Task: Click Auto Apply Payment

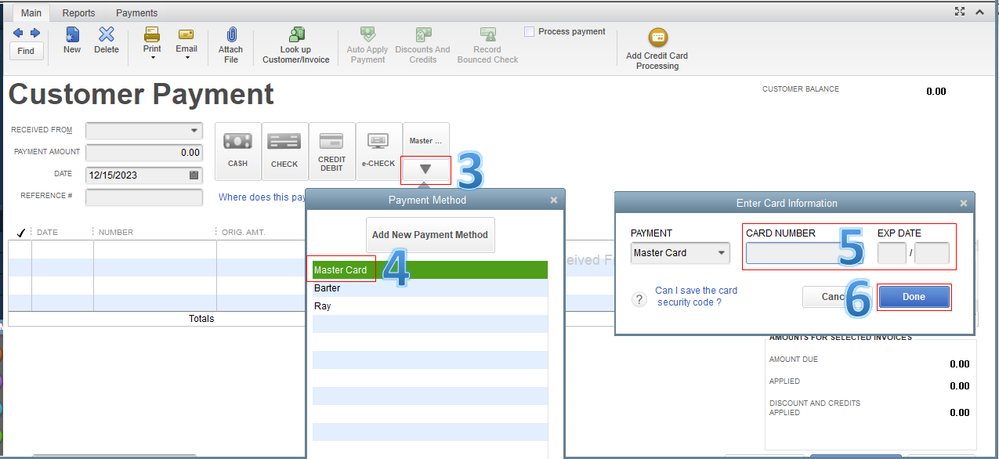Action: pos(368,45)
